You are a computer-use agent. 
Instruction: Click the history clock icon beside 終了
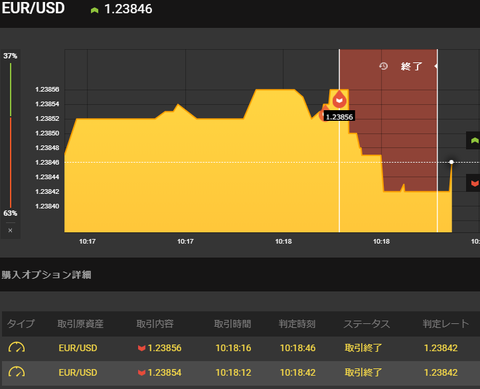pos(383,66)
